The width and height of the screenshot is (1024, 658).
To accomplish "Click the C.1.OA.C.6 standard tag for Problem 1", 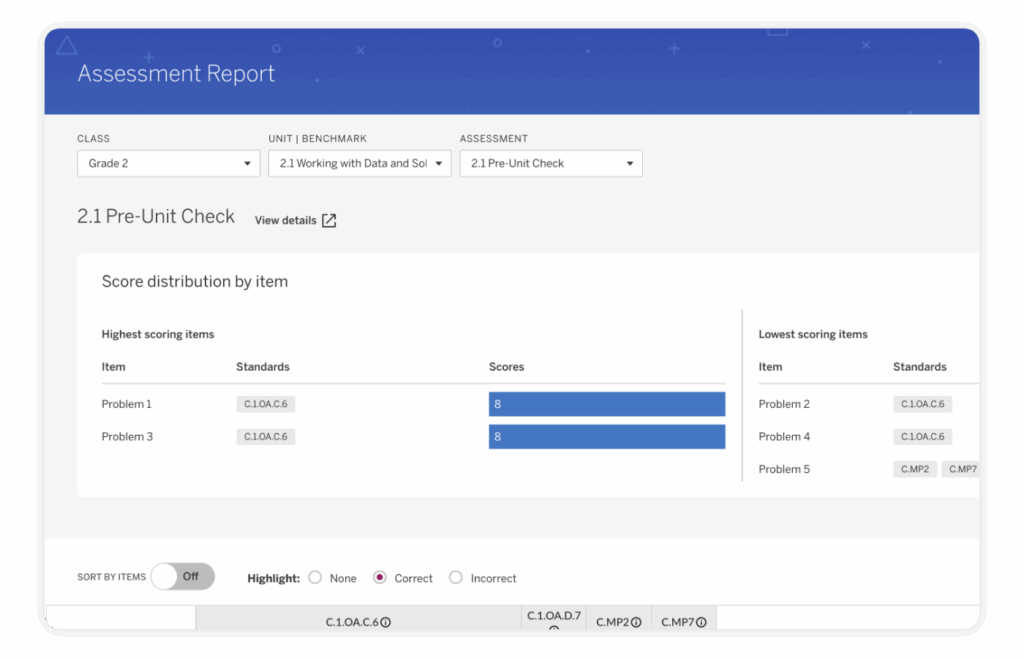I will (x=265, y=404).
